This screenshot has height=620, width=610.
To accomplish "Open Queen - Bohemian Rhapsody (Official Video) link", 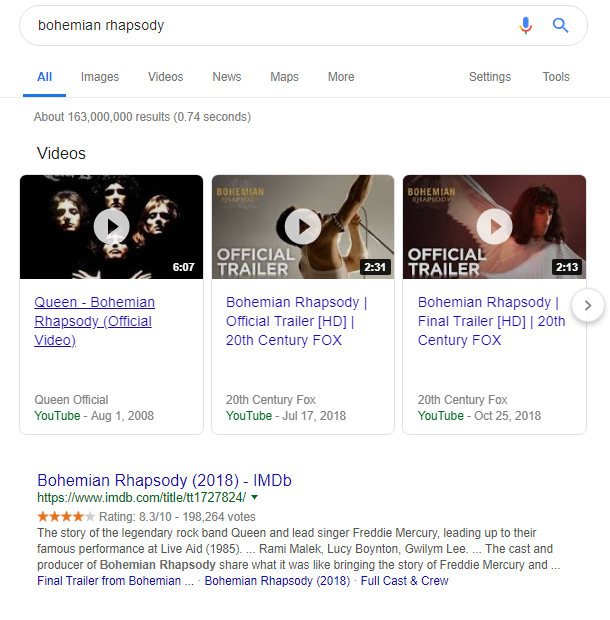I will click(94, 321).
